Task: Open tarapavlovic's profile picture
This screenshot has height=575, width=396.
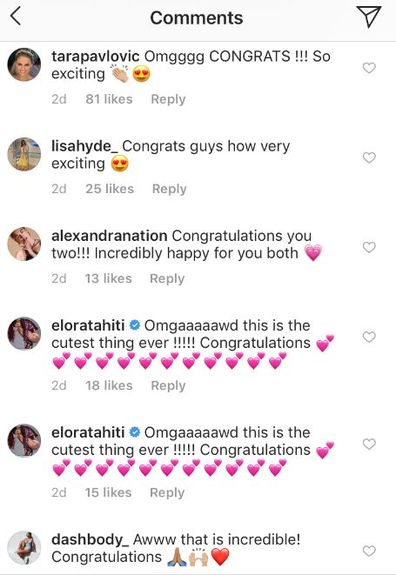Action: pyautogui.click(x=24, y=65)
